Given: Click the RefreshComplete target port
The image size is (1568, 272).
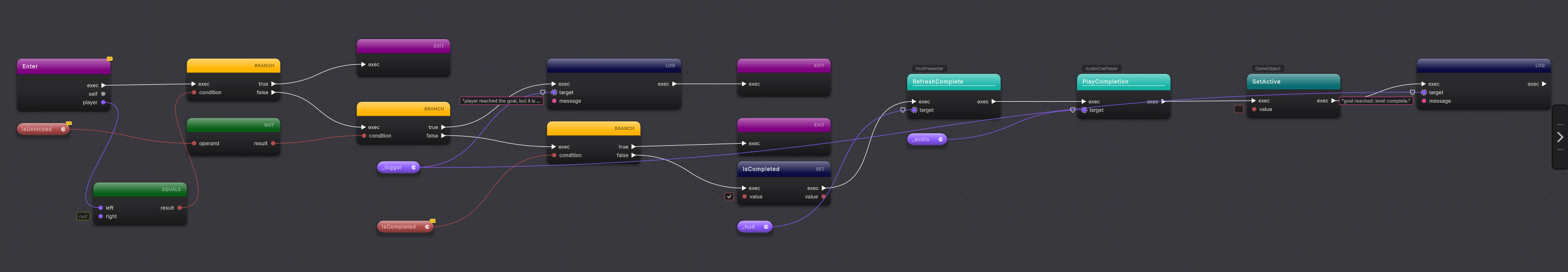Looking at the screenshot, I should 914,110.
